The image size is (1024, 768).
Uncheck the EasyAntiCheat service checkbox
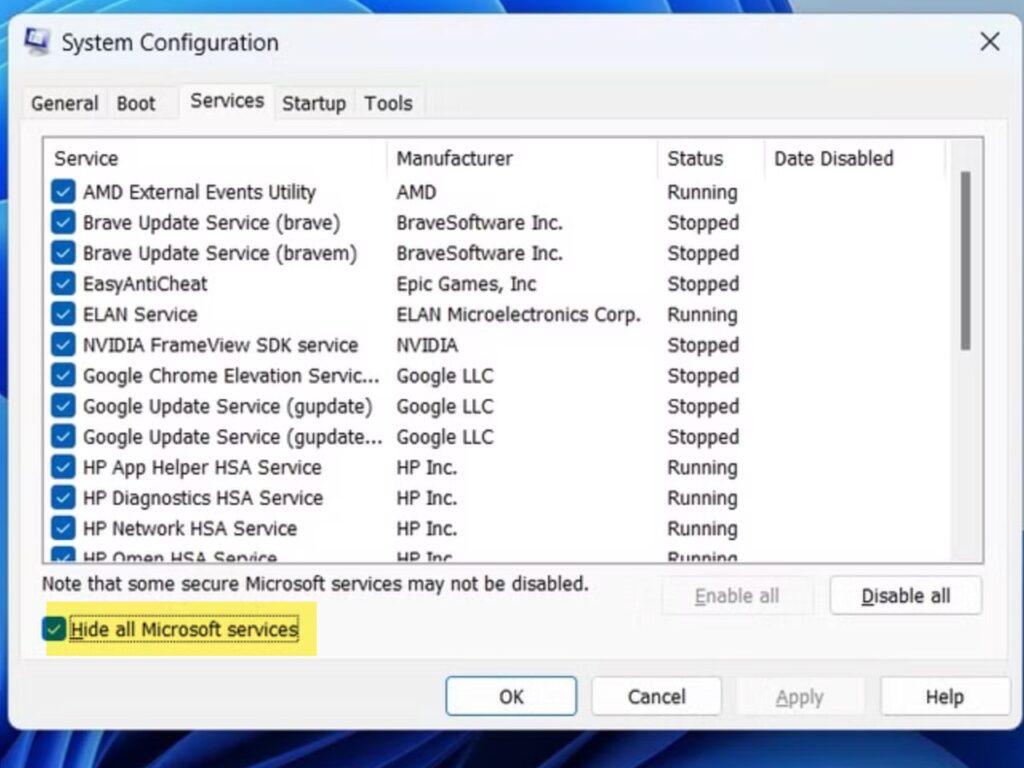(x=64, y=284)
